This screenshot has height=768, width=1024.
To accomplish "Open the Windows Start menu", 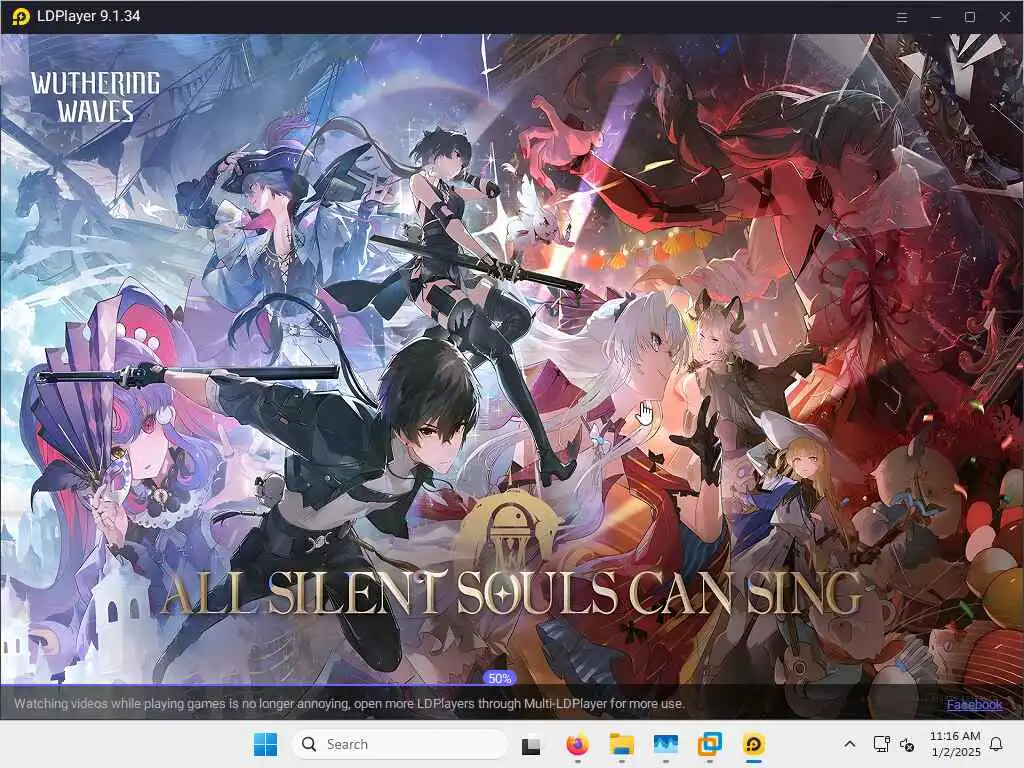I will pos(265,744).
